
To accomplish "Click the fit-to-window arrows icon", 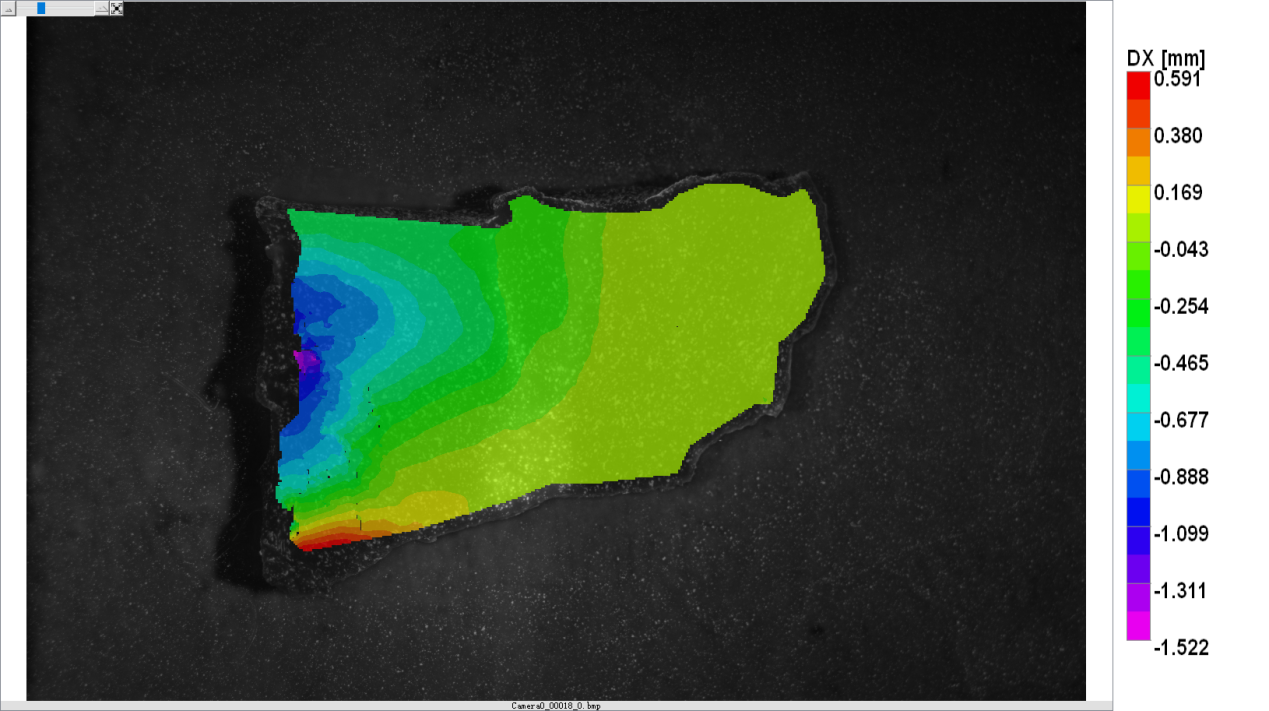I will tap(117, 8).
